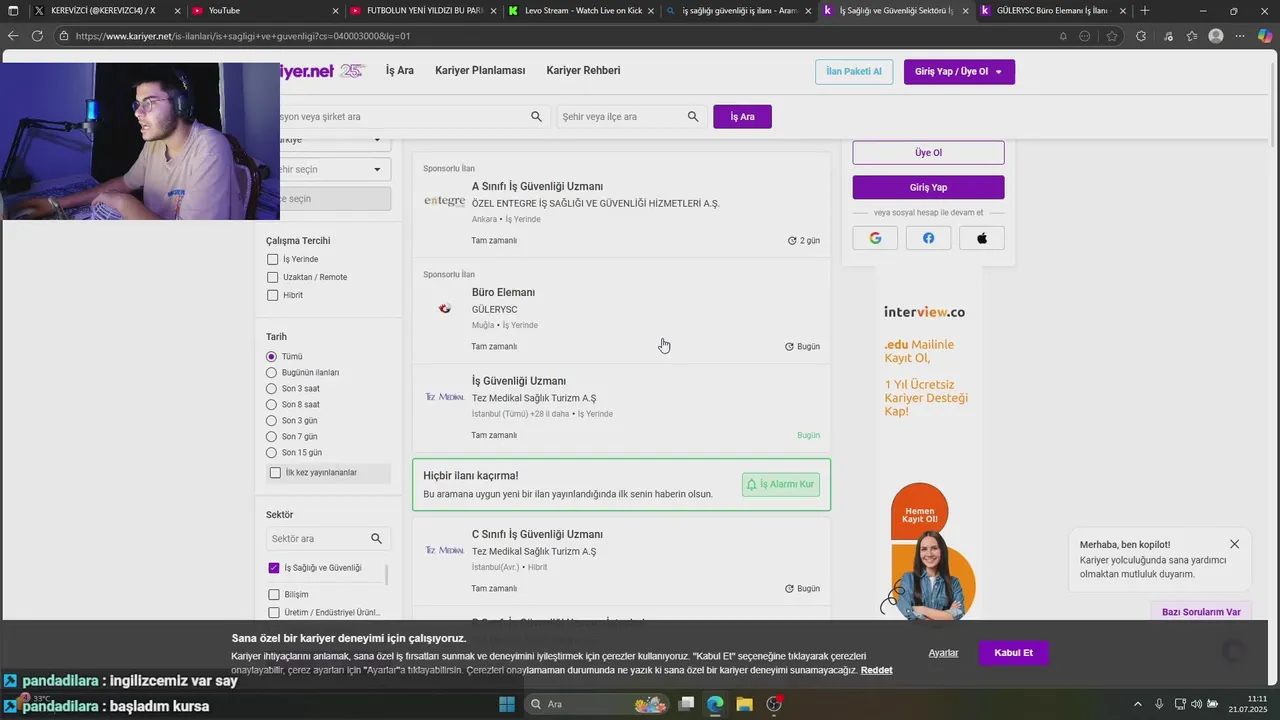The height and width of the screenshot is (720, 1280).
Task: Select Son 15 gün radio
Action: pyautogui.click(x=271, y=453)
